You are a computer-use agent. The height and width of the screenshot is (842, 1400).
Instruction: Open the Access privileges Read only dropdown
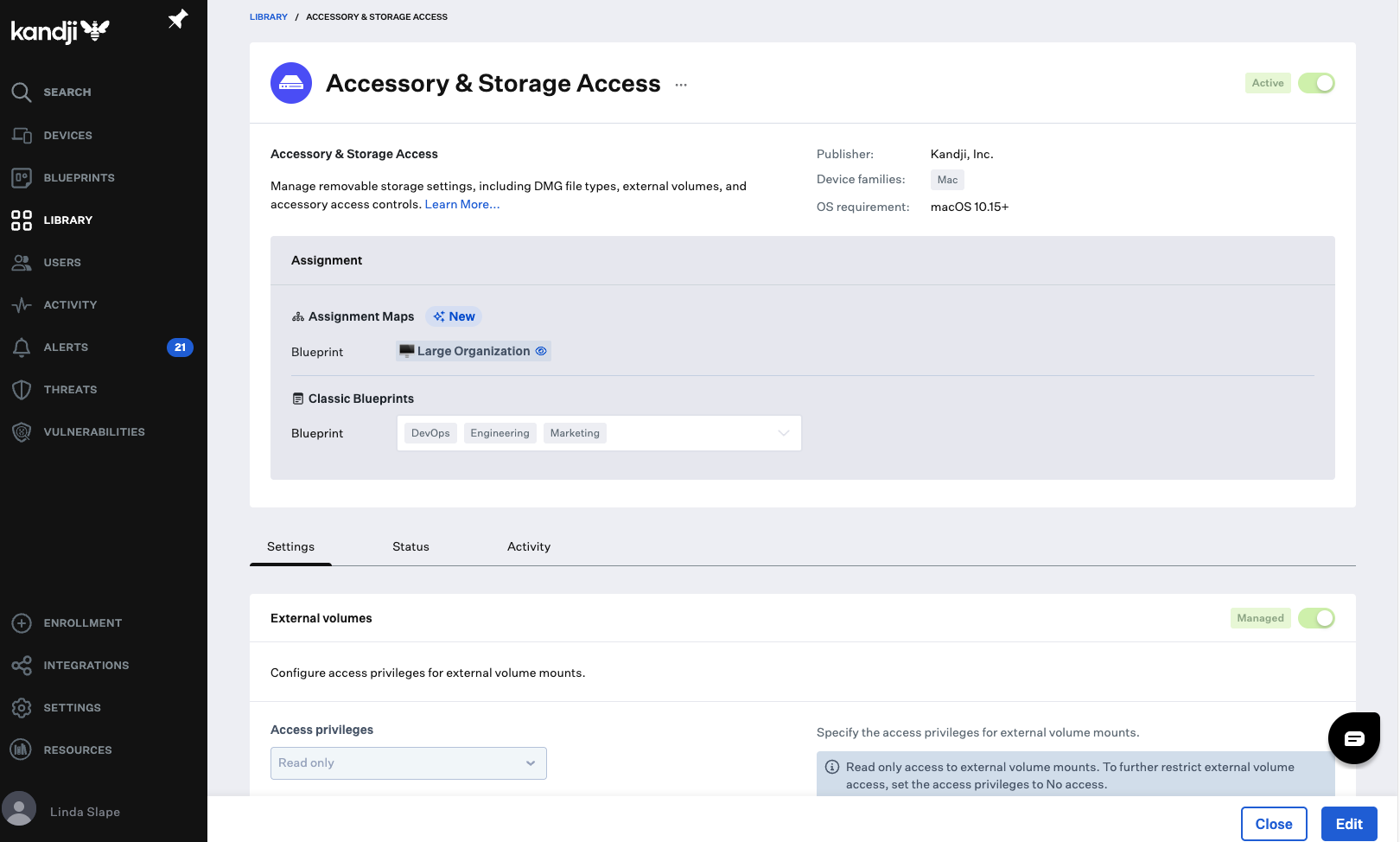(409, 763)
